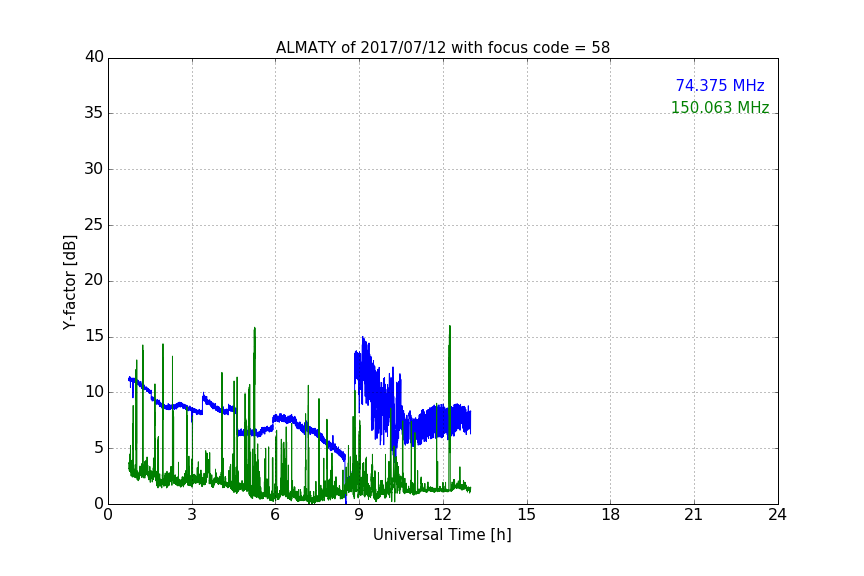
Task: Select the green "150.063 MHz" legend label
Action: click(720, 107)
